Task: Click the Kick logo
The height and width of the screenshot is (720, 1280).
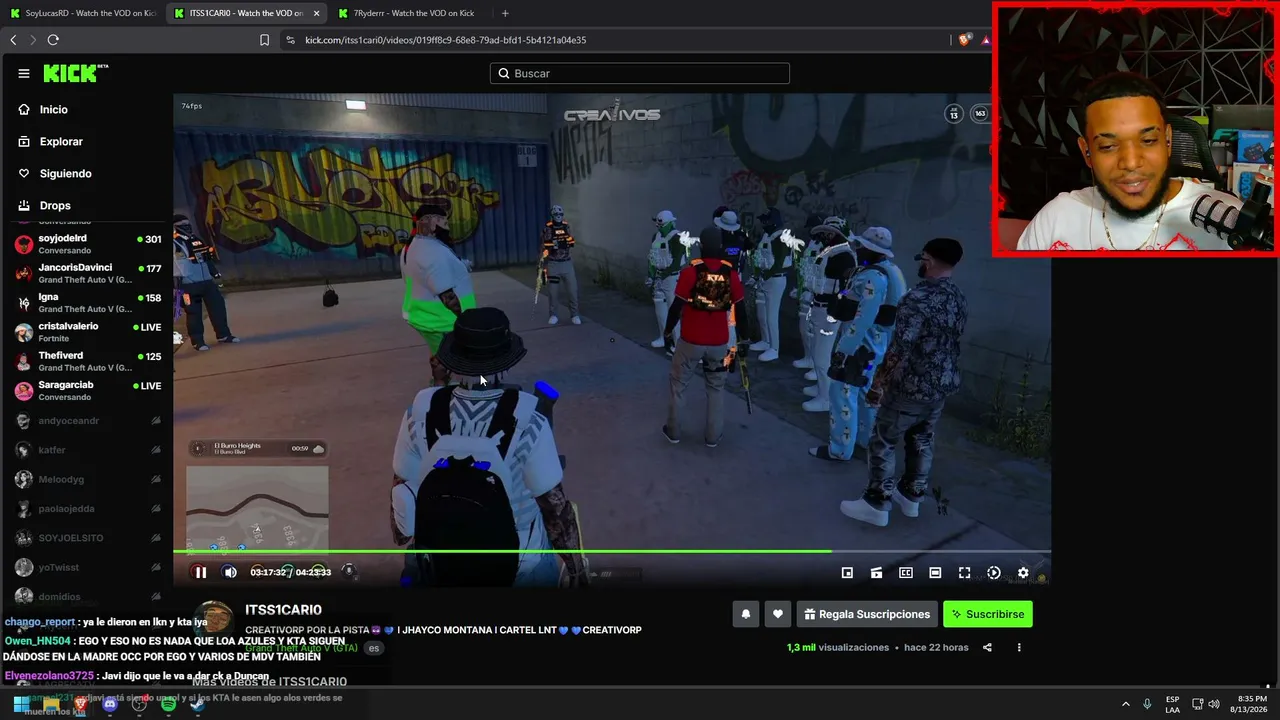Action: (x=75, y=73)
